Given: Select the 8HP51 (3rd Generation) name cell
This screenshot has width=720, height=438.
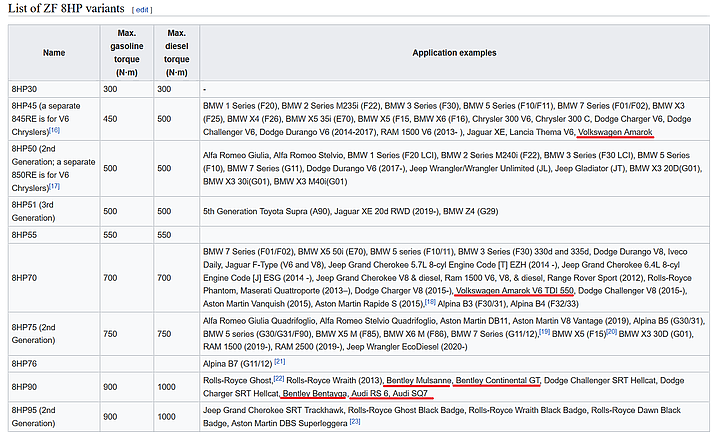Looking at the screenshot, I should pos(54,211).
